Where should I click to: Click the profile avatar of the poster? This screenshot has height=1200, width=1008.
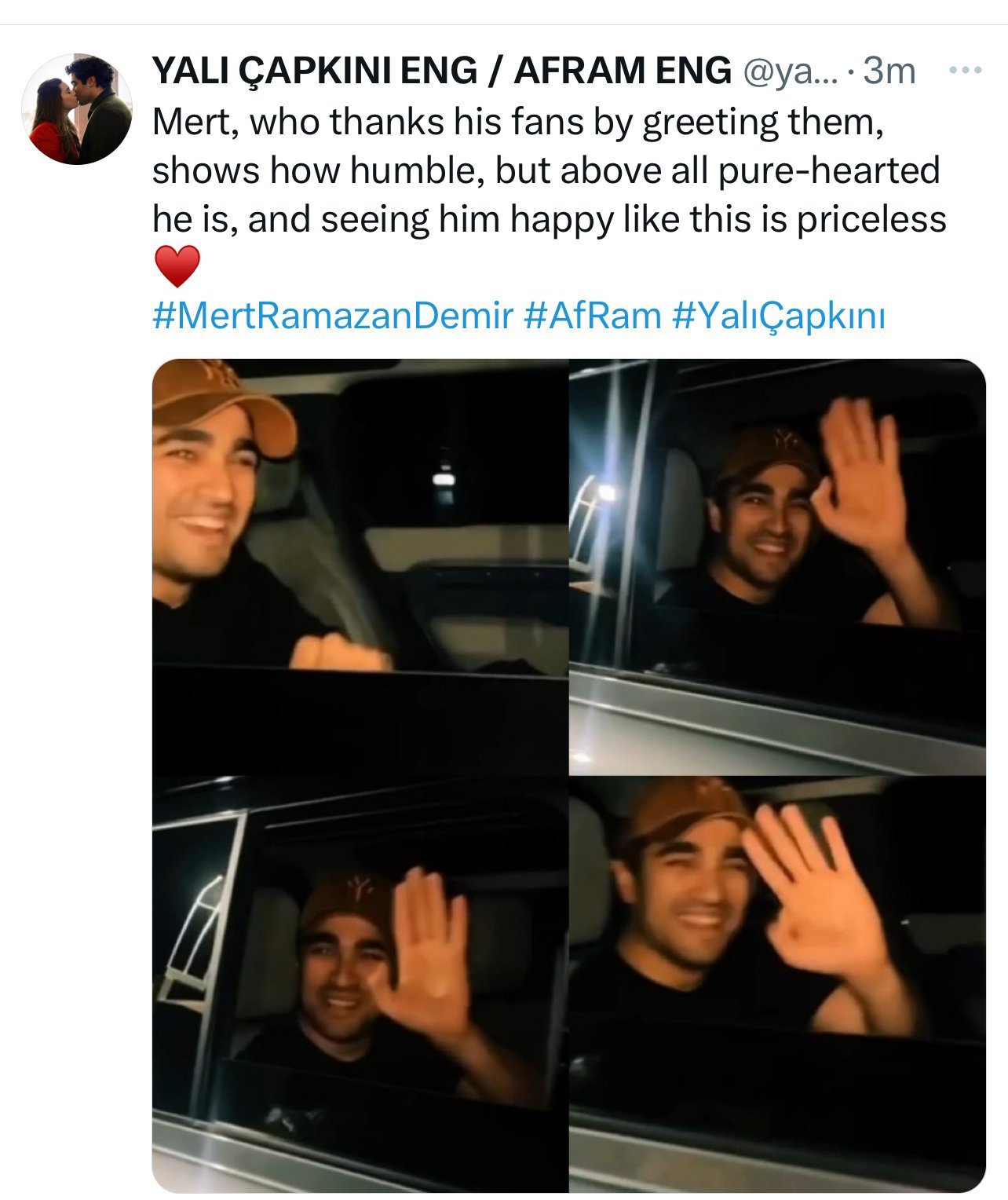click(x=77, y=109)
